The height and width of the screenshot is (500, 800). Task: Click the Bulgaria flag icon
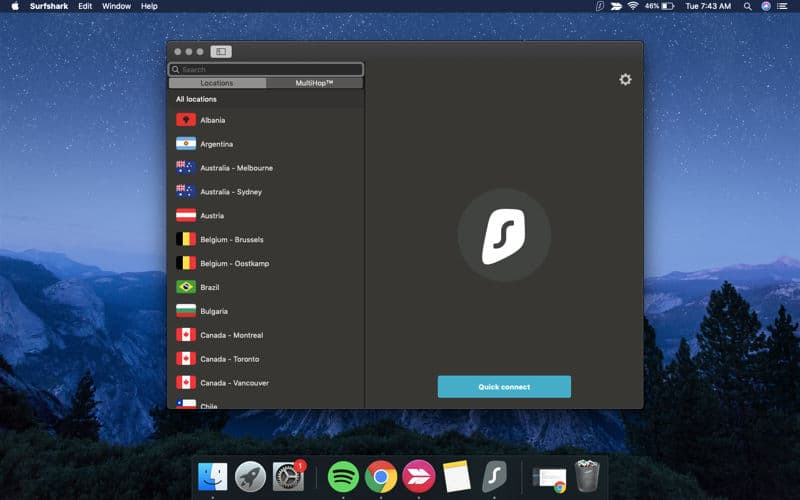point(186,311)
